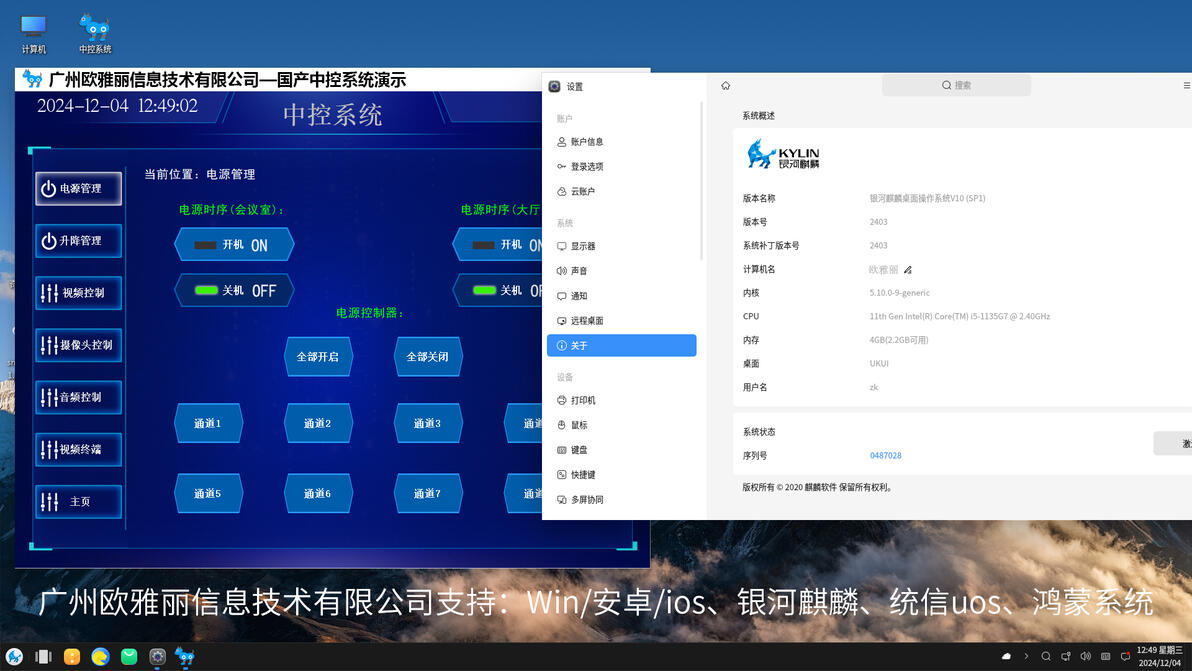Image resolution: width=1192 pixels, height=671 pixels.
Task: Select the 电源管理 power management sidebar icon
Action: (78, 188)
